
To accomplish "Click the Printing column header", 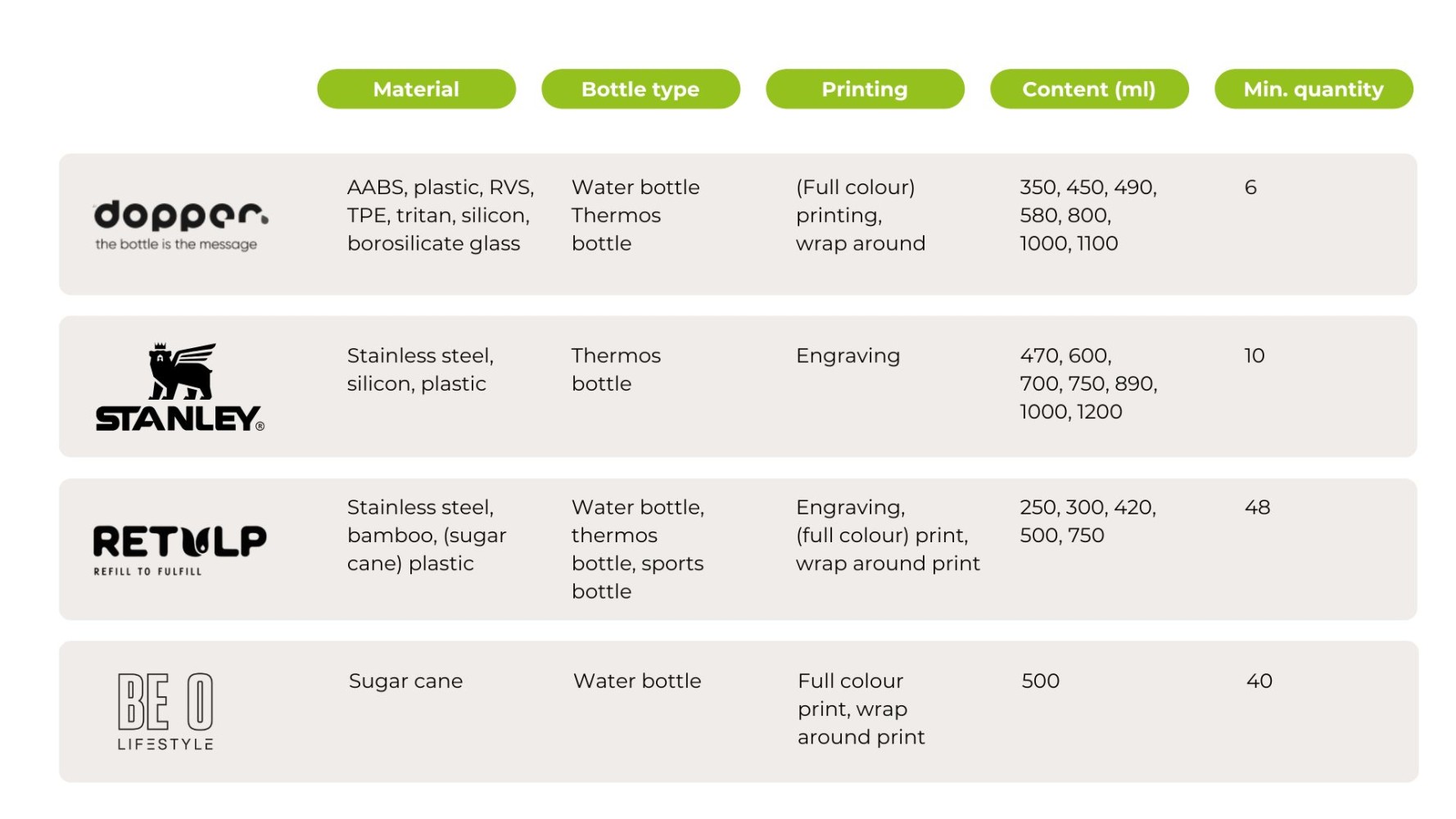I will (865, 89).
